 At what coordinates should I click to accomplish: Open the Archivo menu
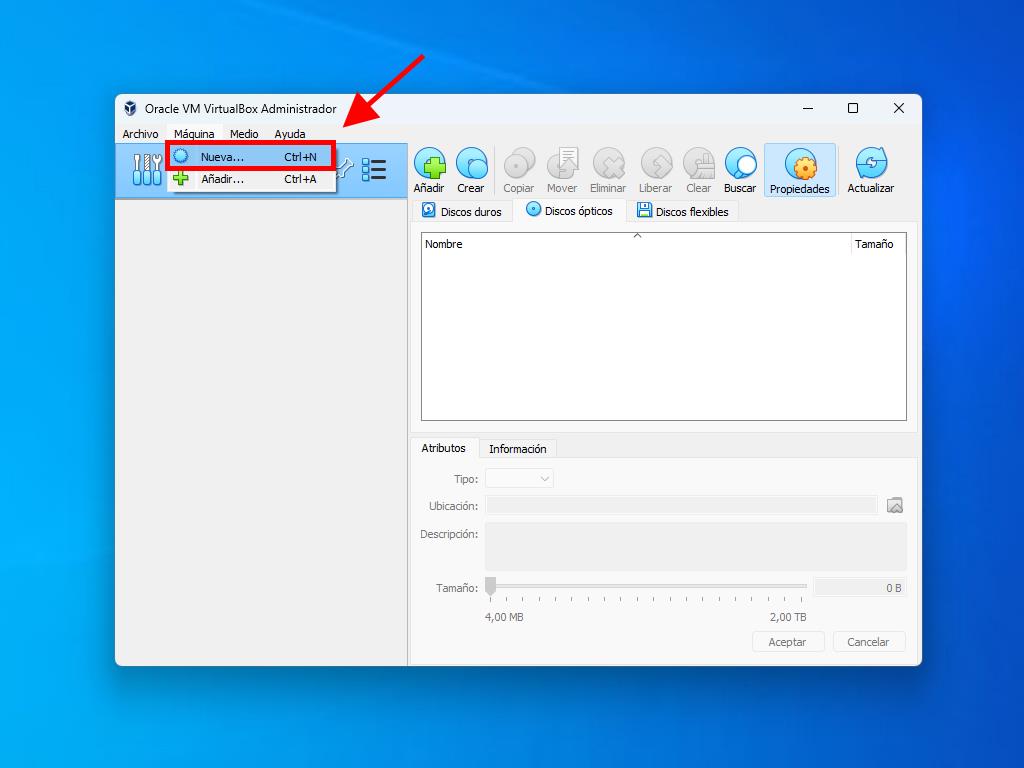click(x=140, y=134)
